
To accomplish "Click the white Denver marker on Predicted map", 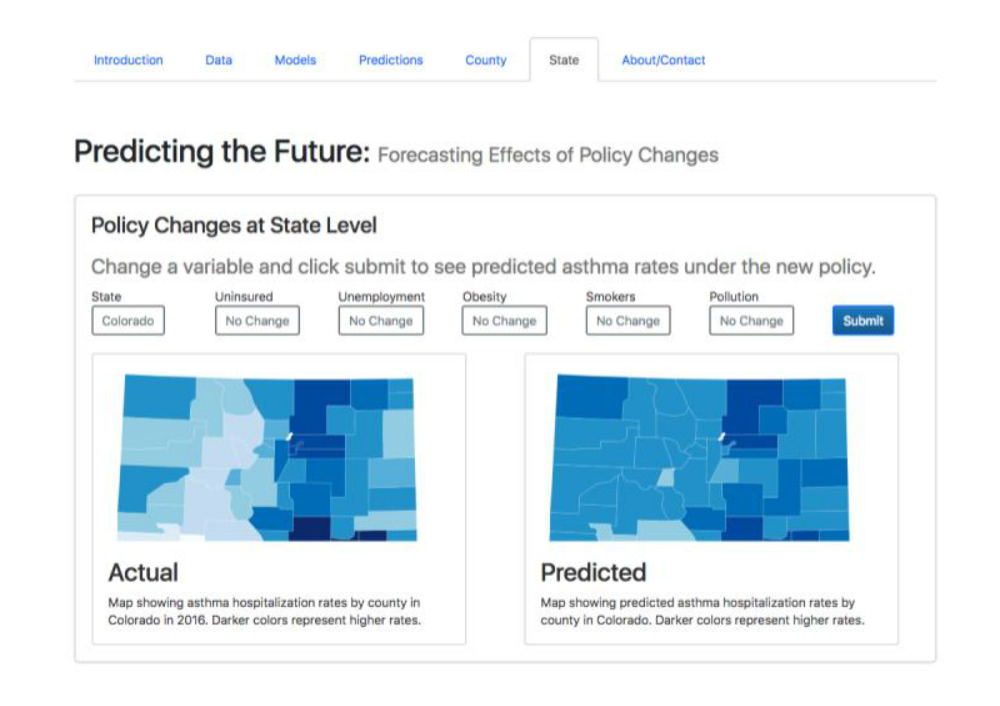I will pos(722,436).
